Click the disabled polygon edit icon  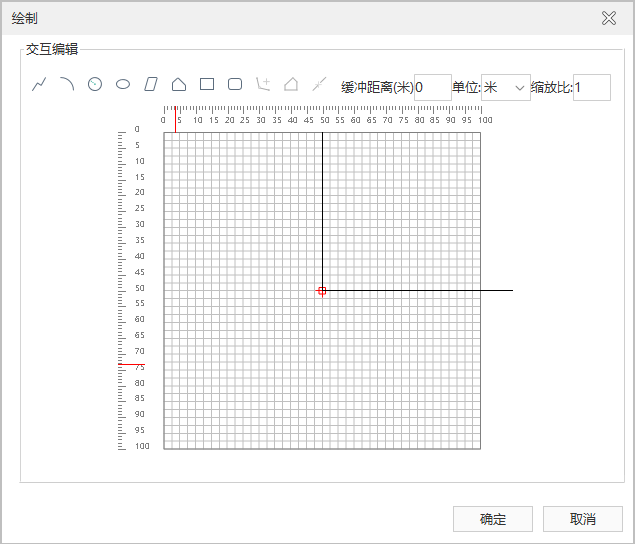(x=291, y=85)
